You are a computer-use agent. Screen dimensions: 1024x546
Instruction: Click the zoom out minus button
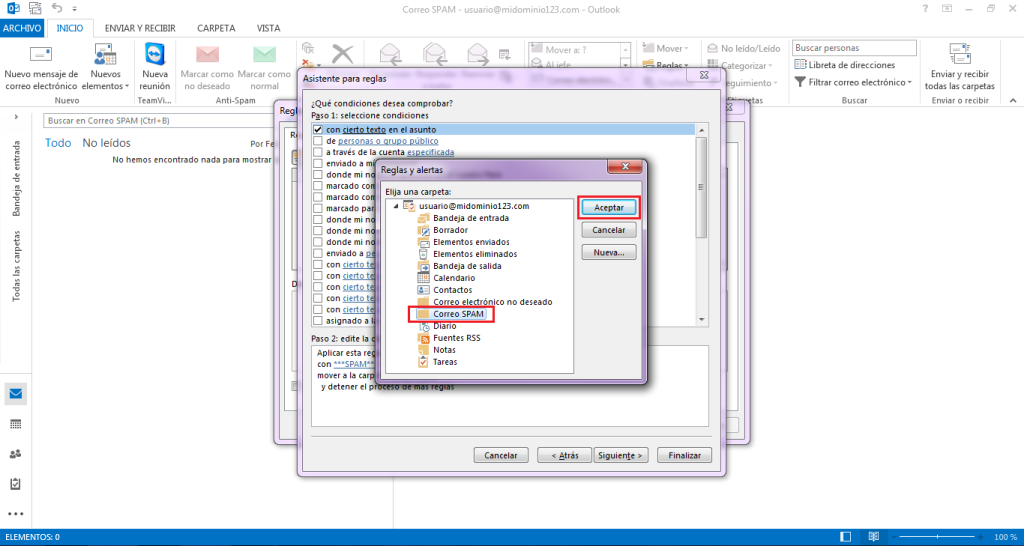click(x=893, y=537)
